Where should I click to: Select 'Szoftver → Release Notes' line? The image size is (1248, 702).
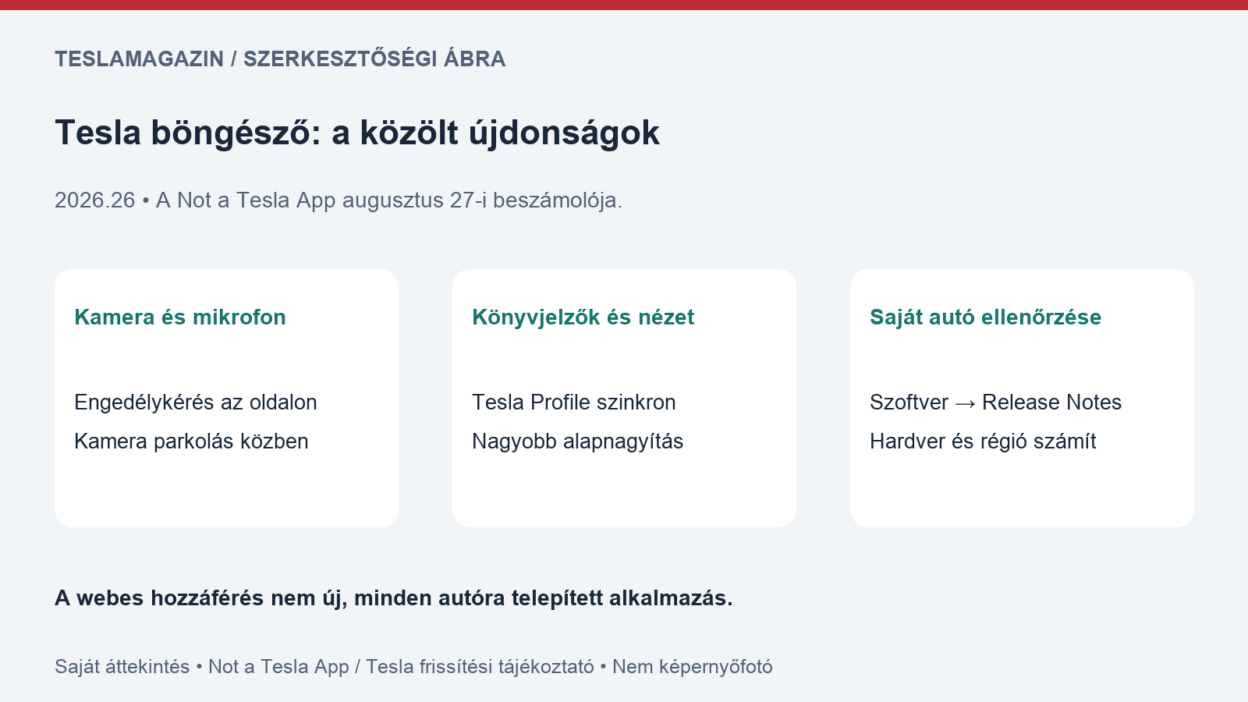[996, 402]
